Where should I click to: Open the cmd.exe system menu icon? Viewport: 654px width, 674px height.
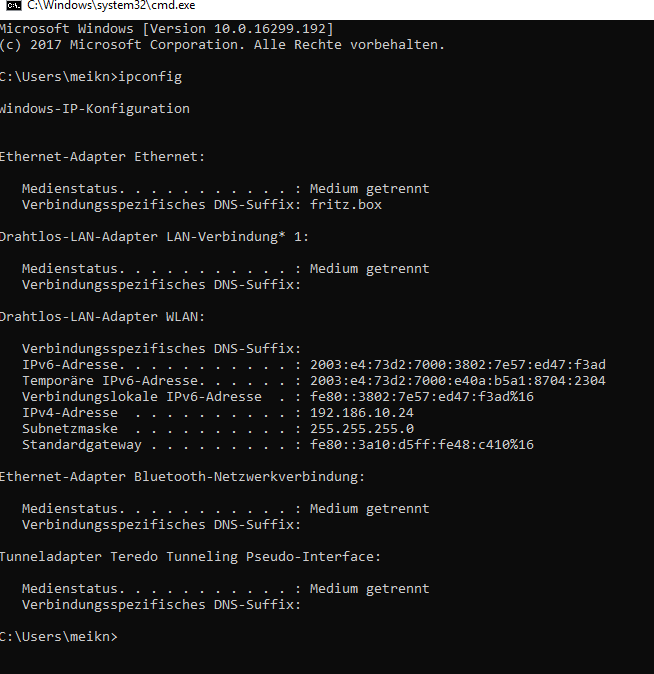(x=14, y=6)
